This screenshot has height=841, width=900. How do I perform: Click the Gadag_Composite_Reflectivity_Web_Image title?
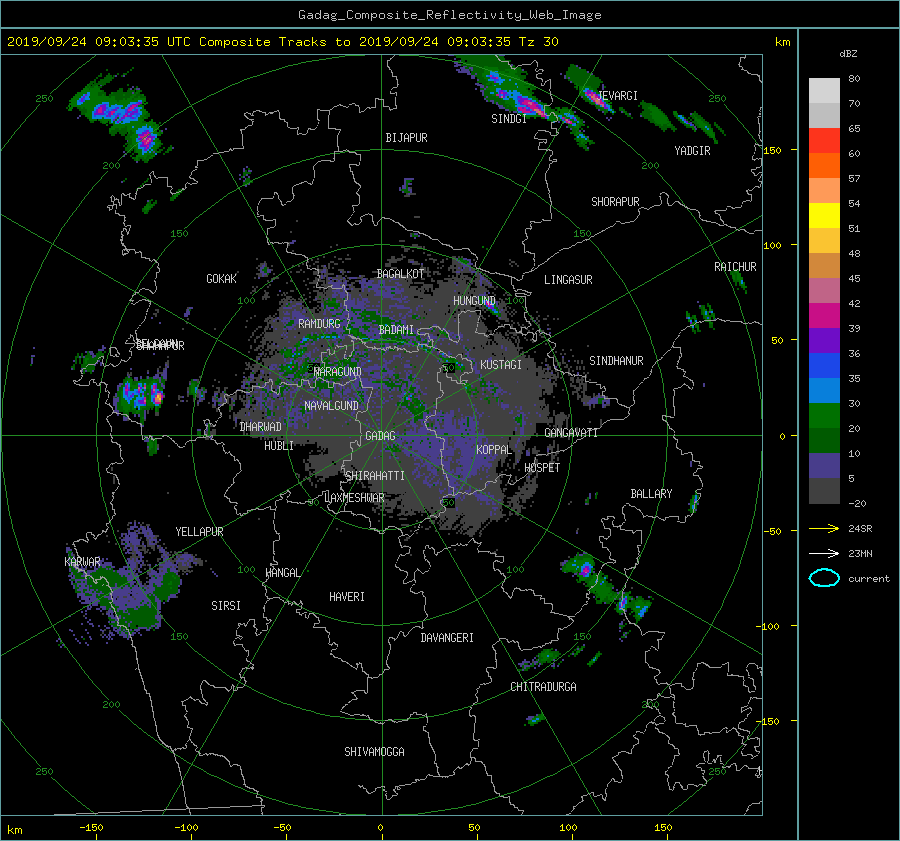coord(449,15)
